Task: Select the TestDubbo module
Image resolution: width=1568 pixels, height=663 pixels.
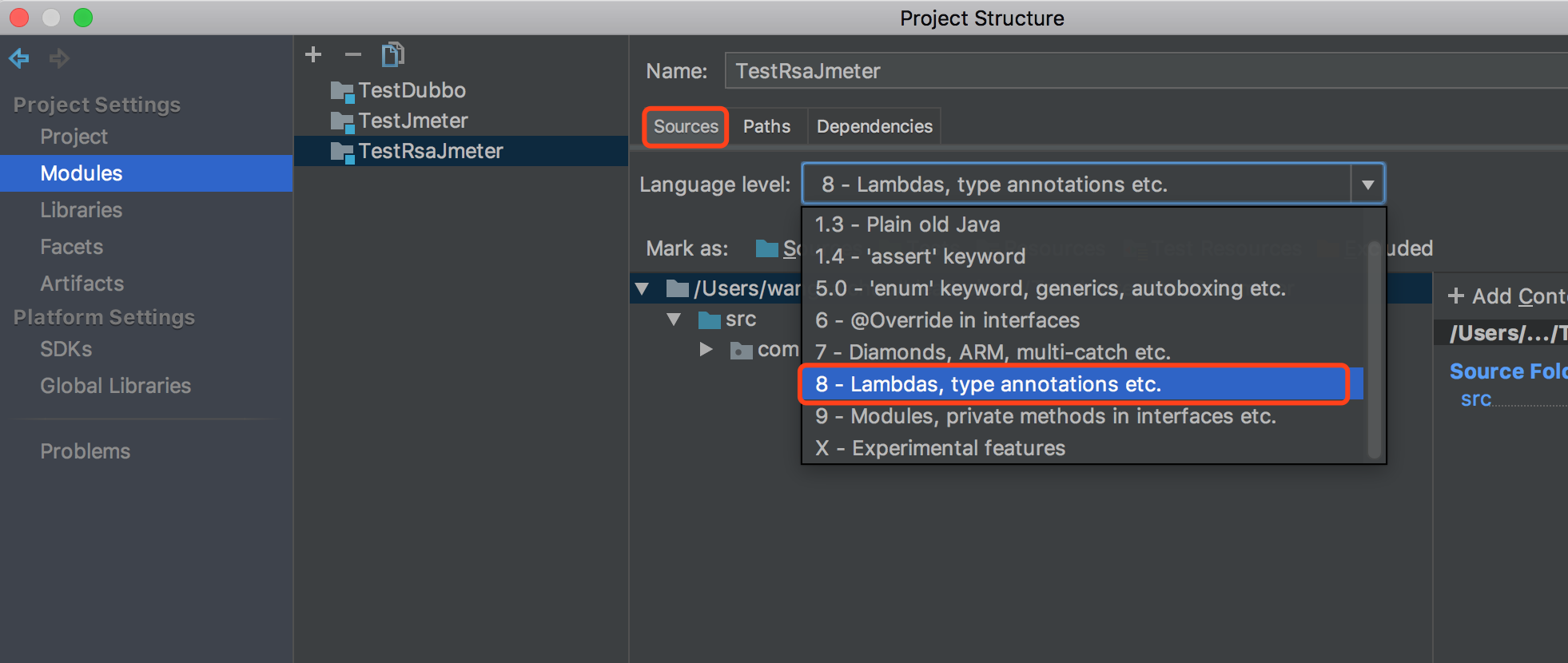Action: [x=411, y=90]
